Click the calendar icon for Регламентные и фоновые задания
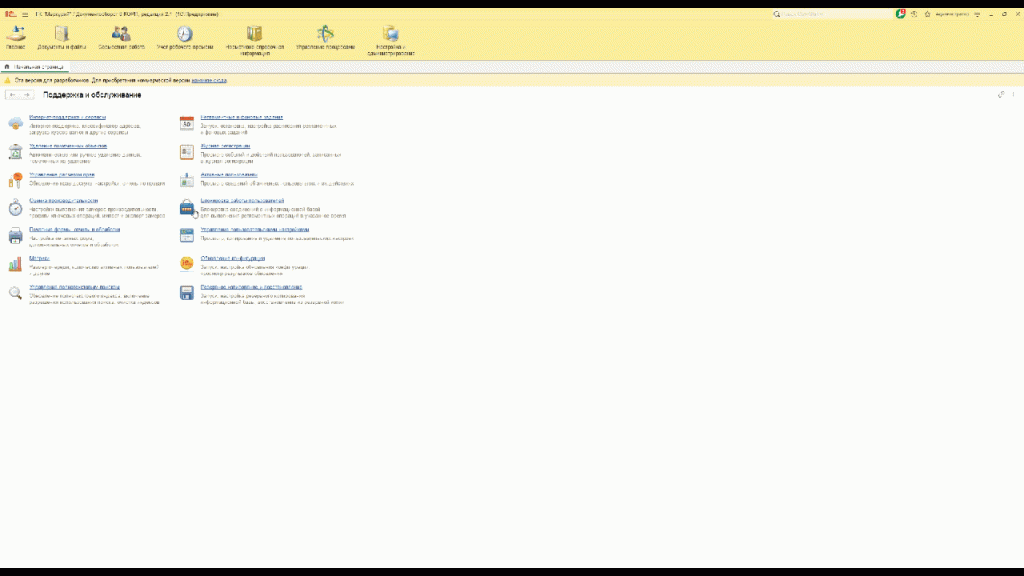Screen dimensions: 1024x576 click(187, 123)
